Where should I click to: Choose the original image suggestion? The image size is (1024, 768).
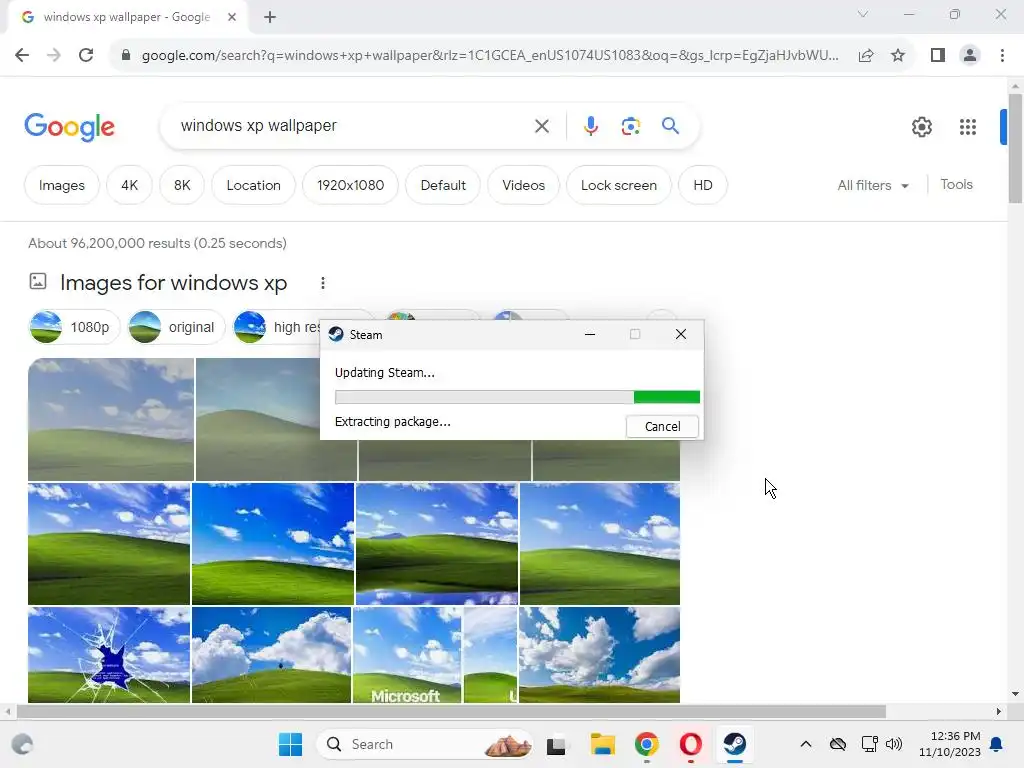(x=176, y=327)
